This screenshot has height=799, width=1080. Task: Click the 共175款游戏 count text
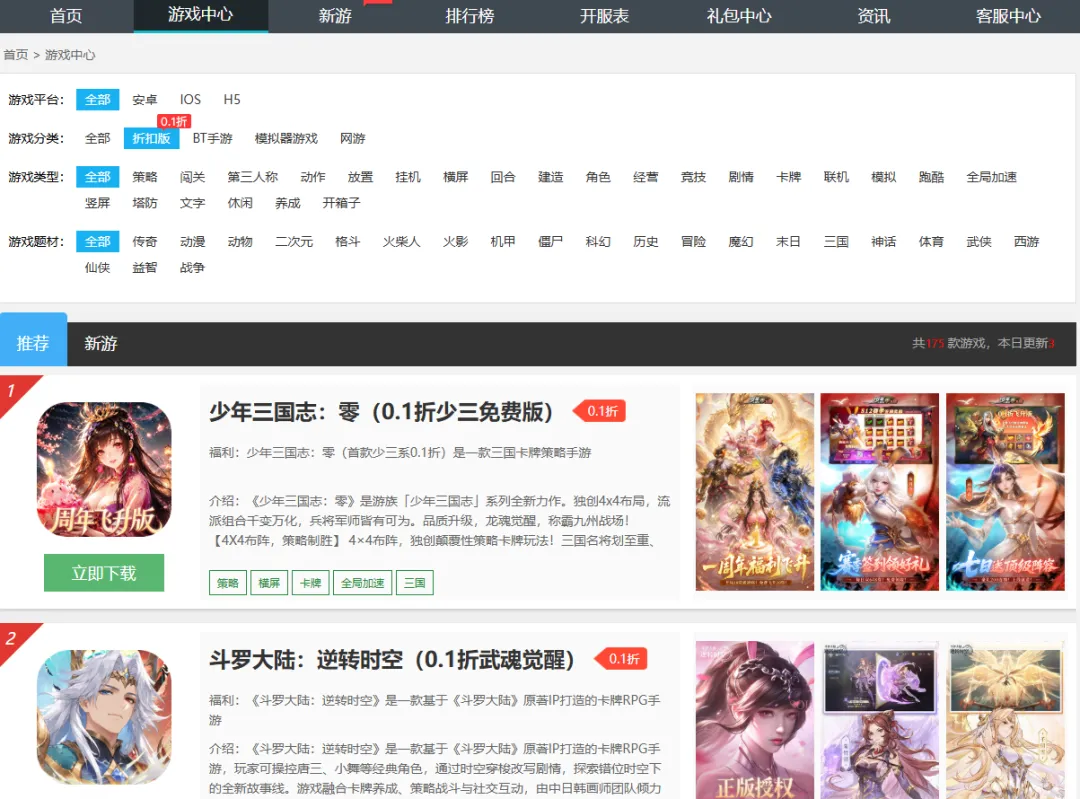(949, 343)
